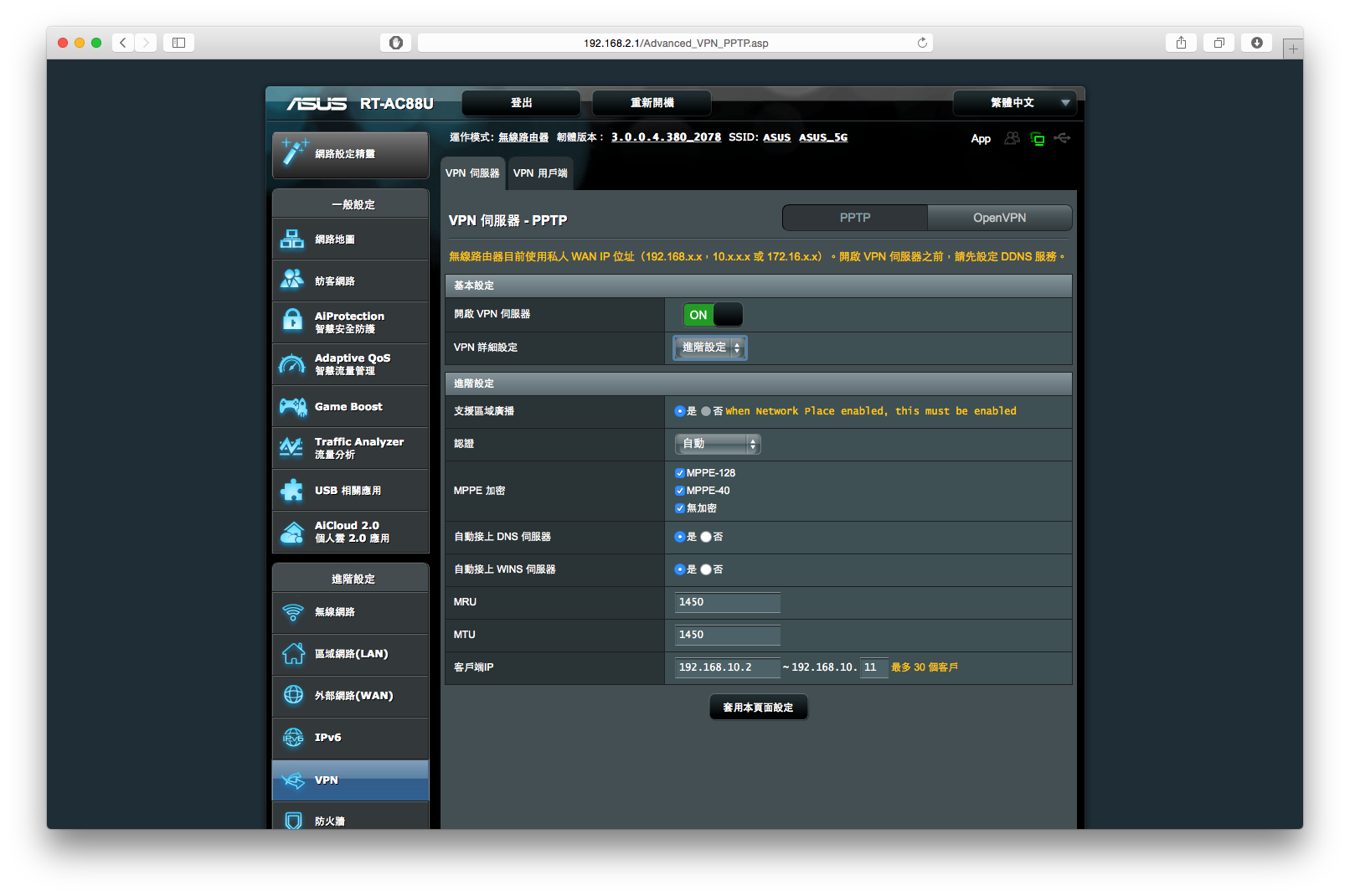Open Guest Network sidebar icon
Viewport: 1350px width, 896px height.
[292, 279]
